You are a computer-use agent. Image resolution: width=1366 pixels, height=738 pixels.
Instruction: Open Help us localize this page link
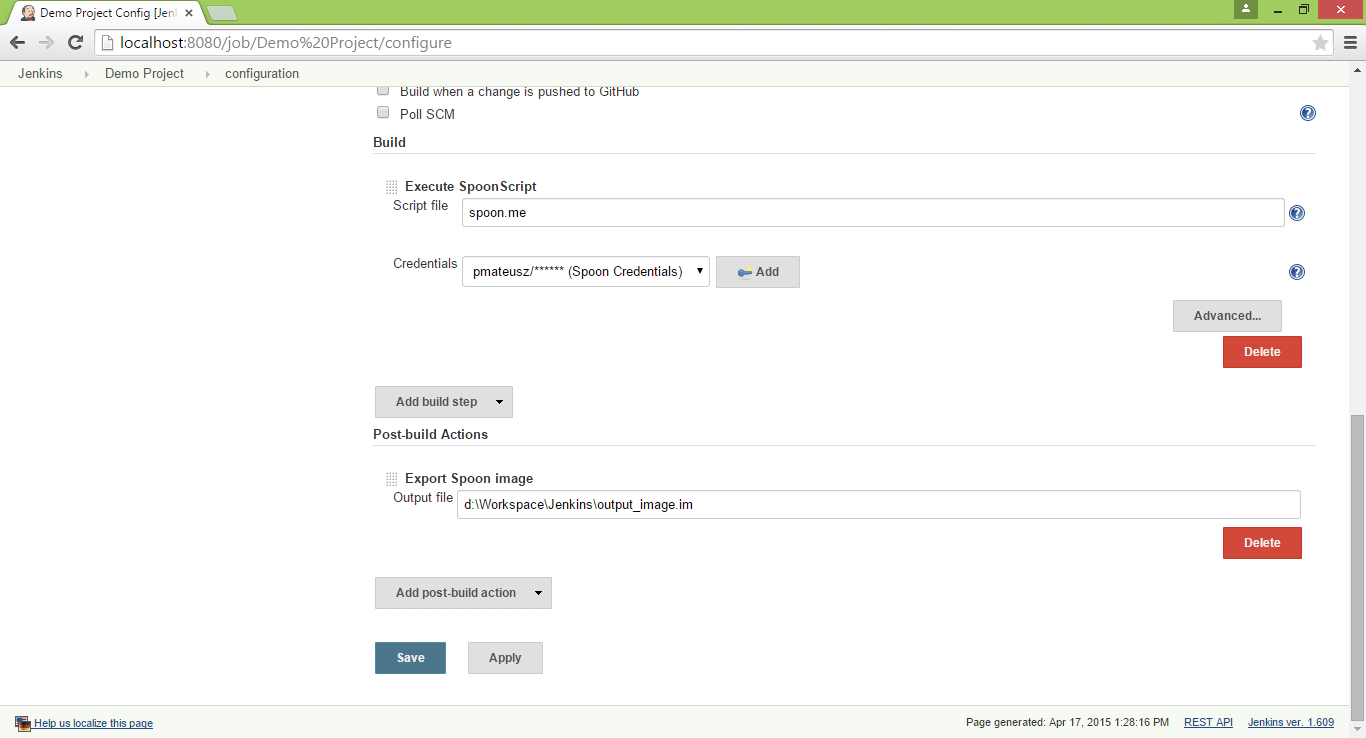[93, 723]
